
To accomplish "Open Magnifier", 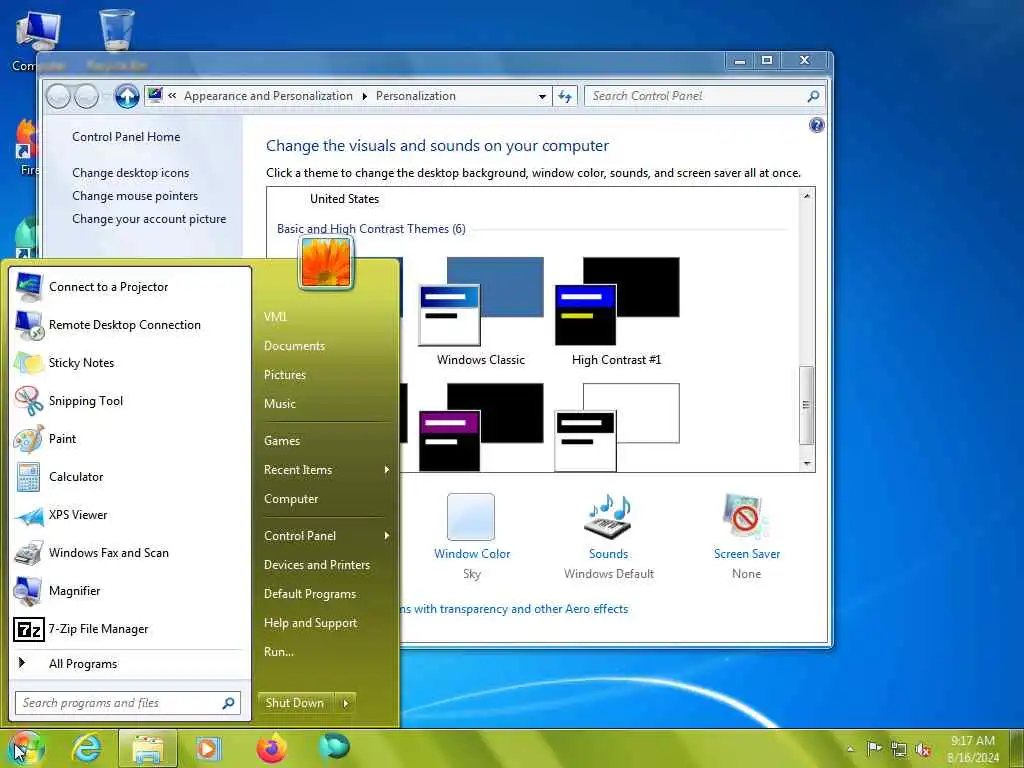I will 129,590.
